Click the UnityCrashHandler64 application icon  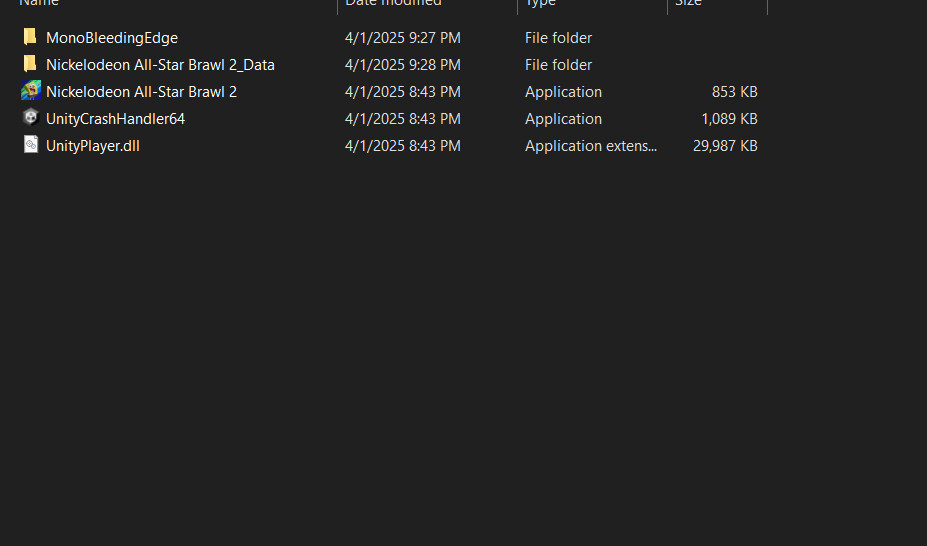coord(30,118)
